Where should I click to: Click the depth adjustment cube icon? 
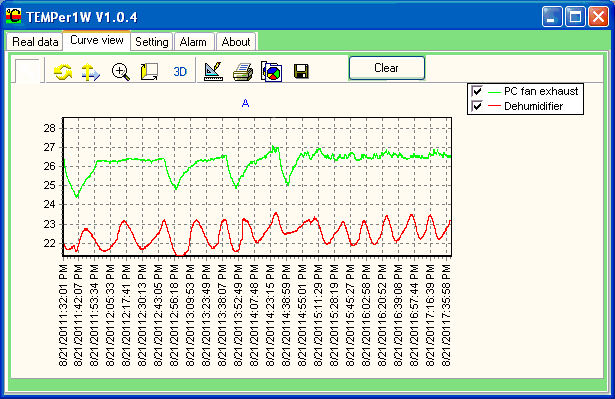pos(149,72)
